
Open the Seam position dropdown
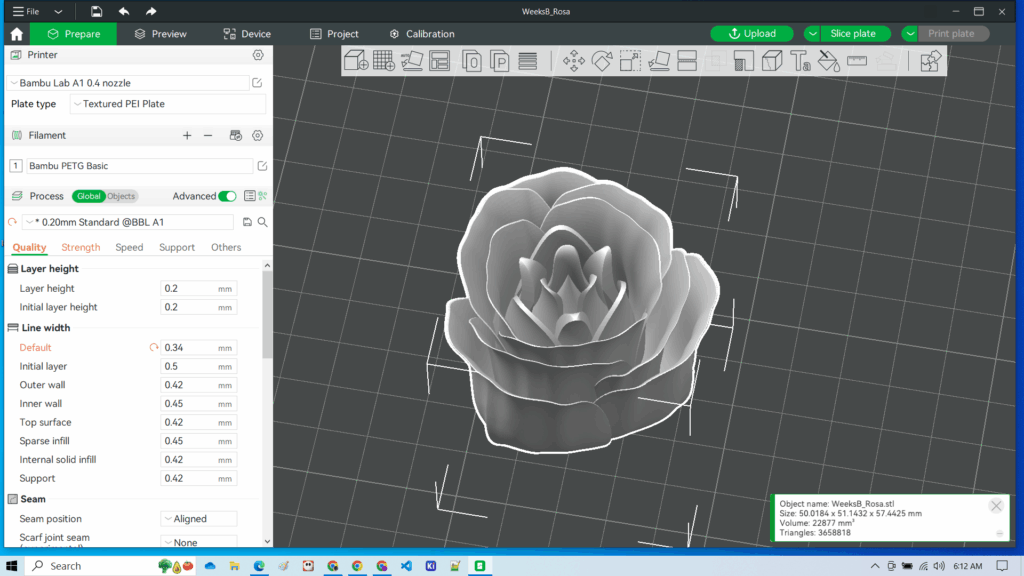pos(198,518)
